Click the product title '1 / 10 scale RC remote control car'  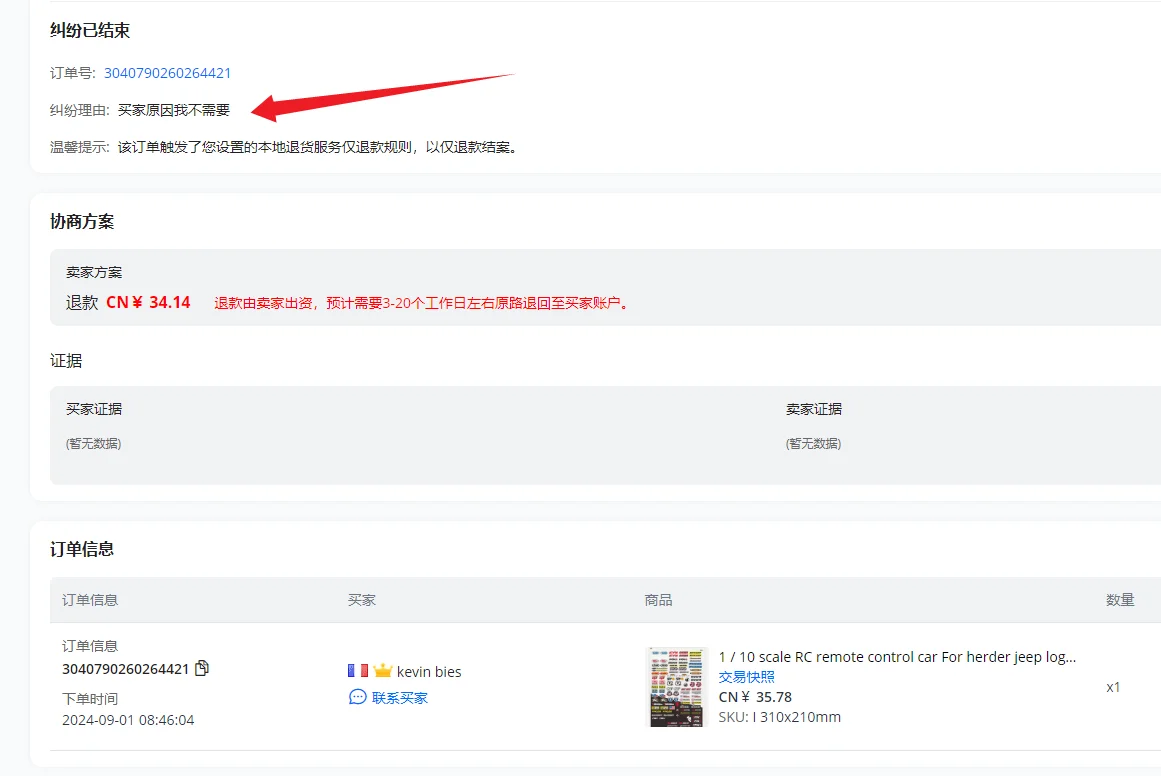point(897,657)
